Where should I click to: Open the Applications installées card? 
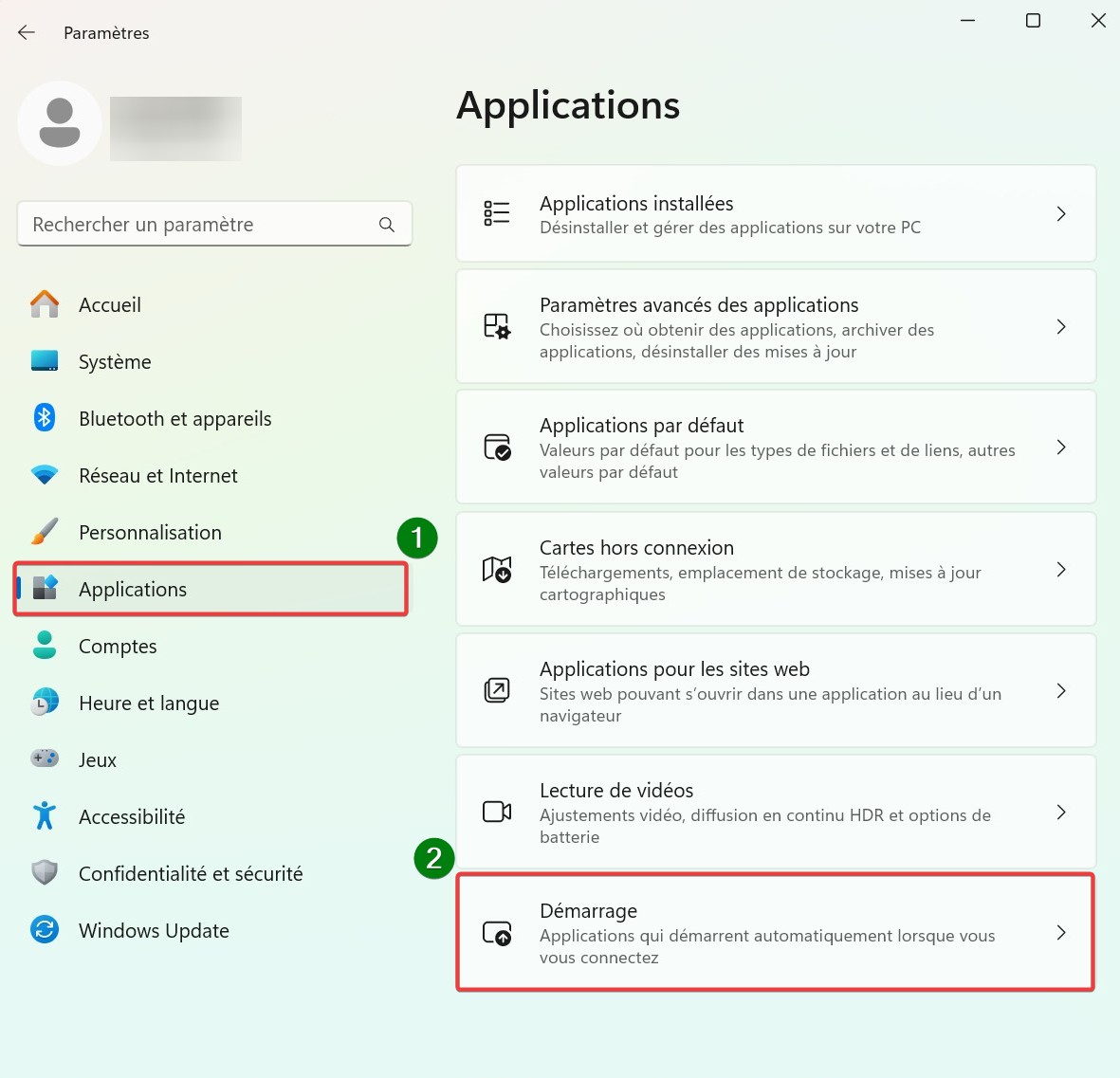point(776,213)
